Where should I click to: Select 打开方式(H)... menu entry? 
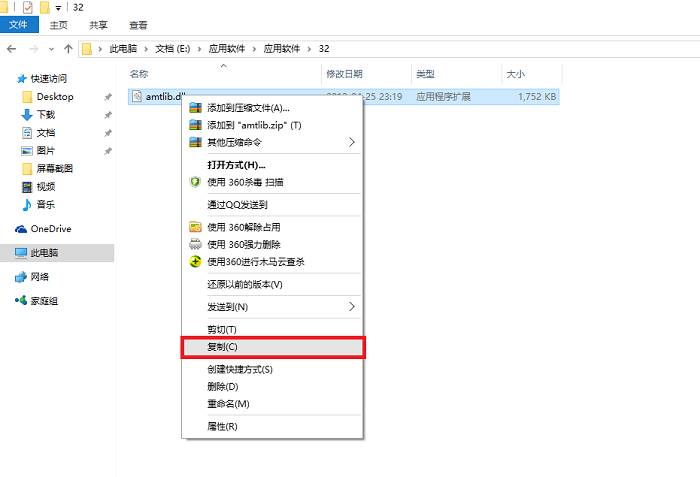click(x=273, y=165)
